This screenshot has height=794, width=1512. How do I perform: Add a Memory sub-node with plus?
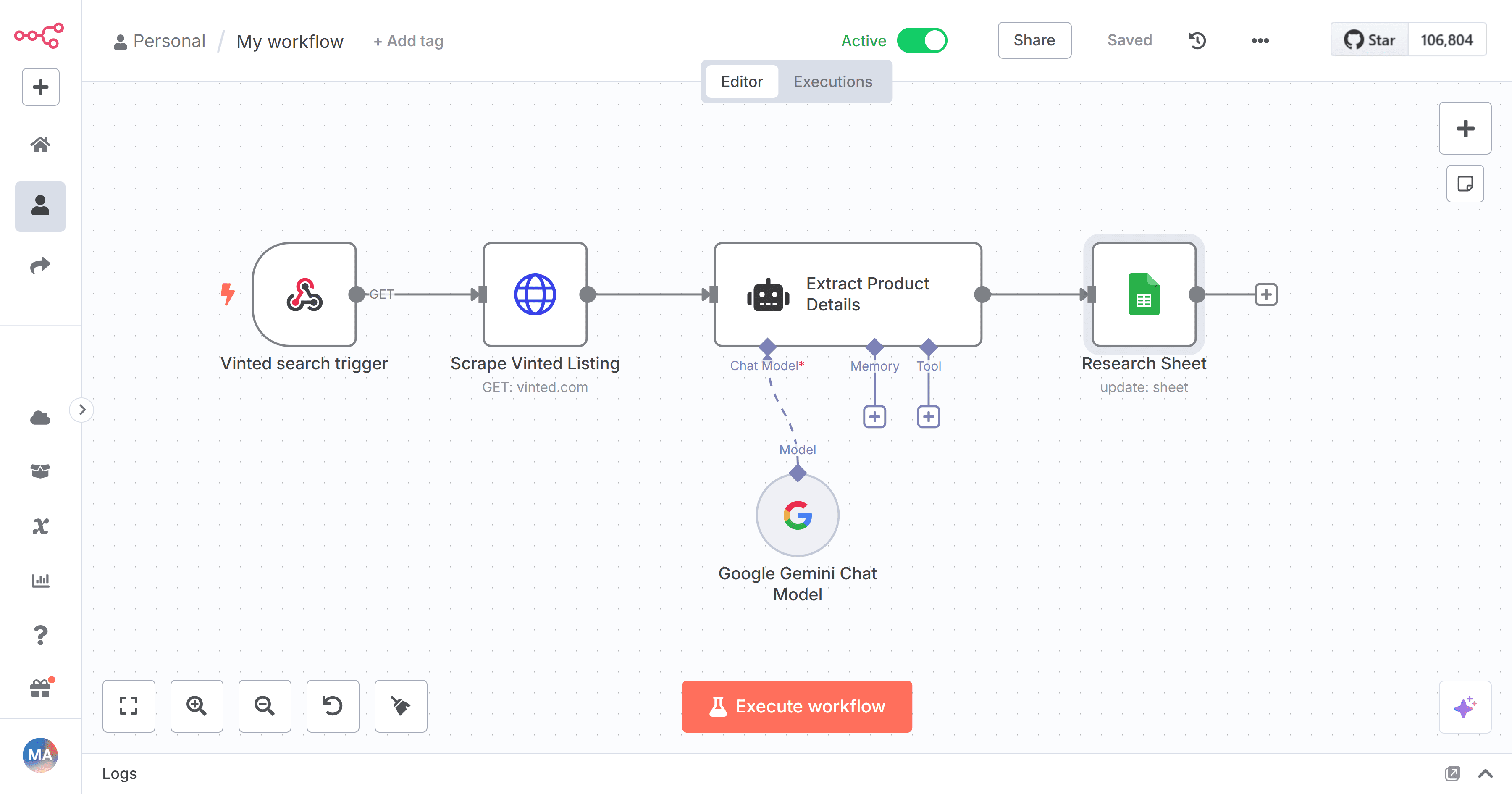point(874,417)
